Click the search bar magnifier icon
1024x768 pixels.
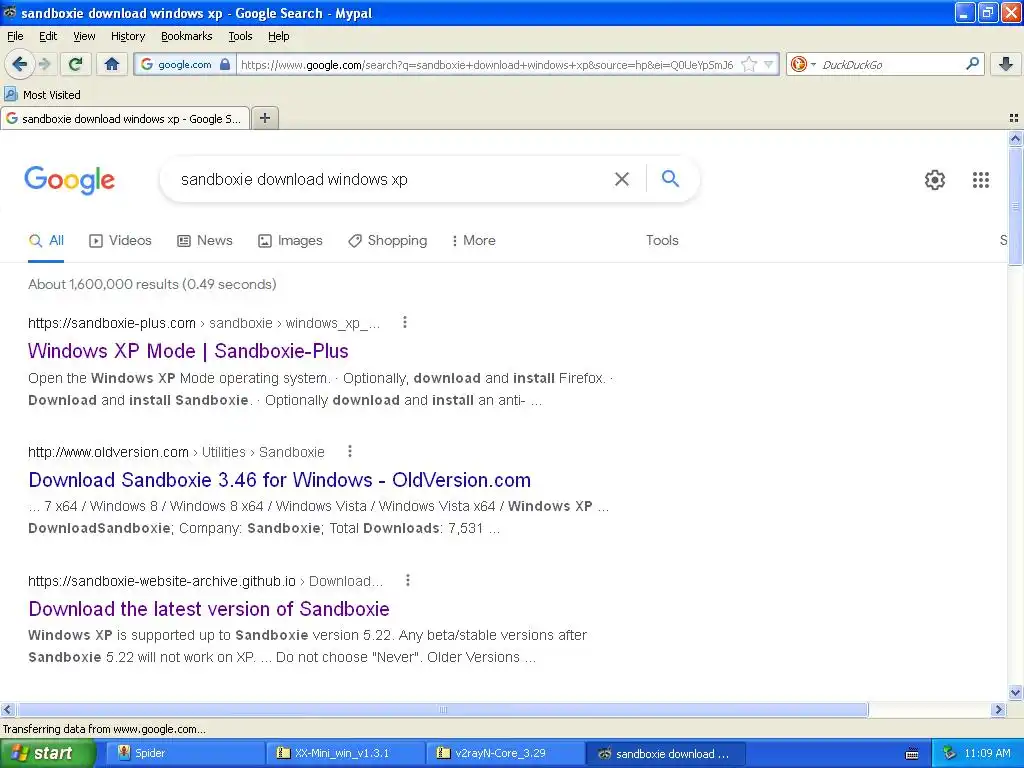[972, 64]
